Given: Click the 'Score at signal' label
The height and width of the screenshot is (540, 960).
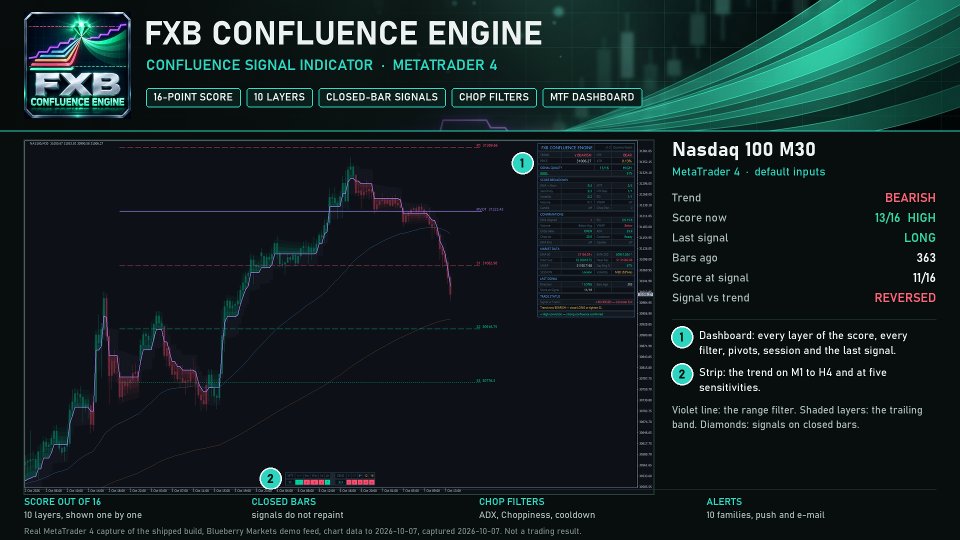Looking at the screenshot, I should coord(710,278).
